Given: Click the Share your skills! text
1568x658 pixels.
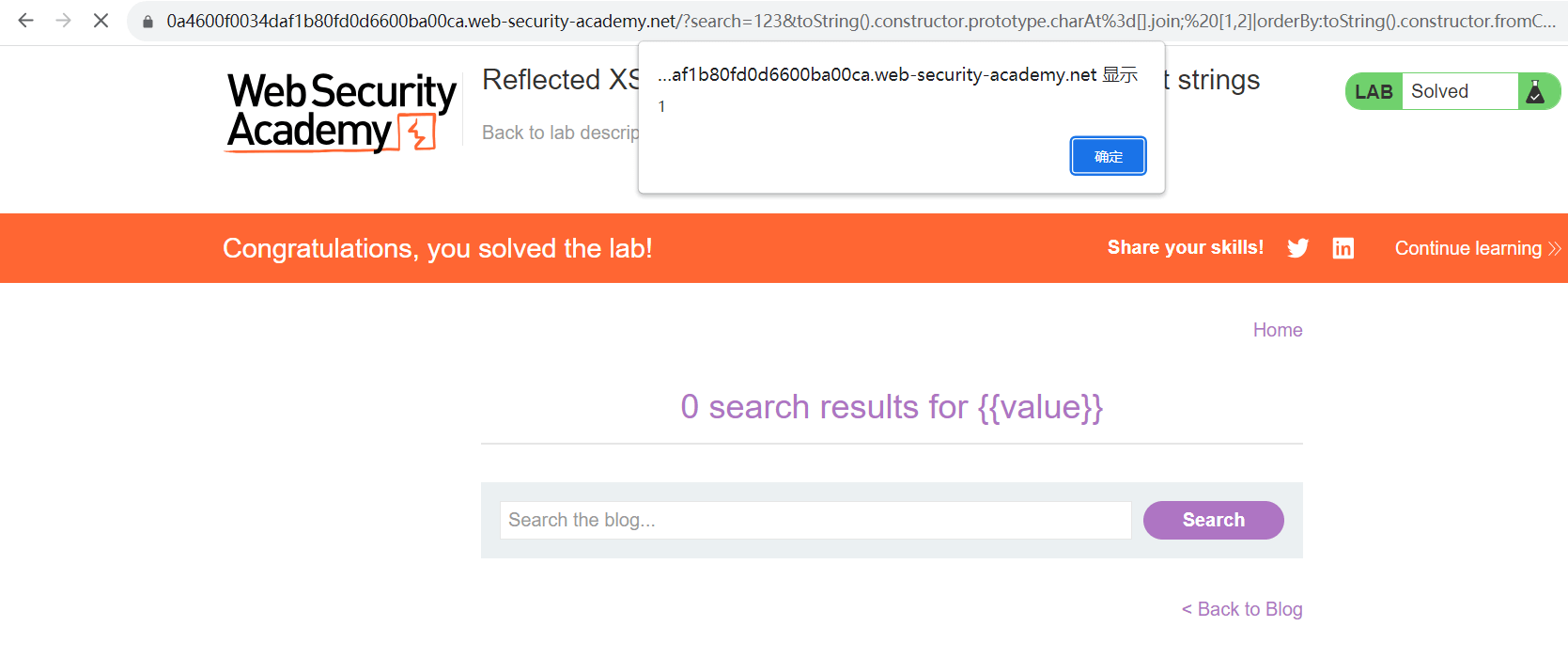Looking at the screenshot, I should pyautogui.click(x=1185, y=247).
